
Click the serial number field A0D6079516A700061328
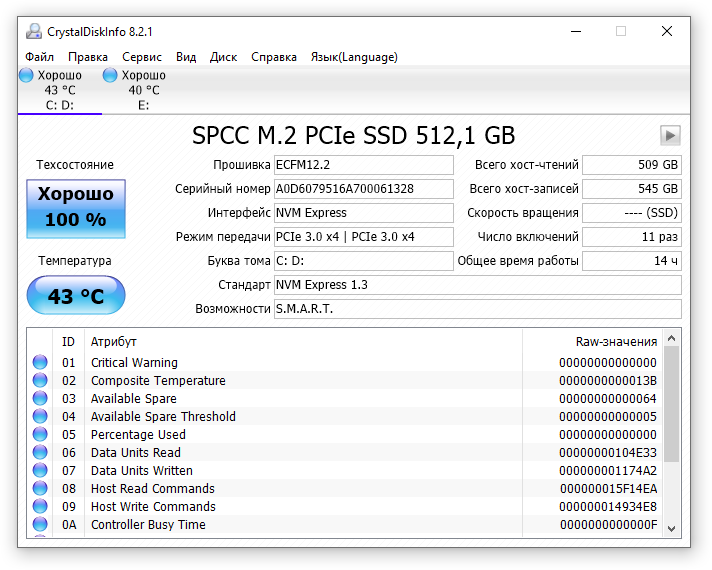364,189
